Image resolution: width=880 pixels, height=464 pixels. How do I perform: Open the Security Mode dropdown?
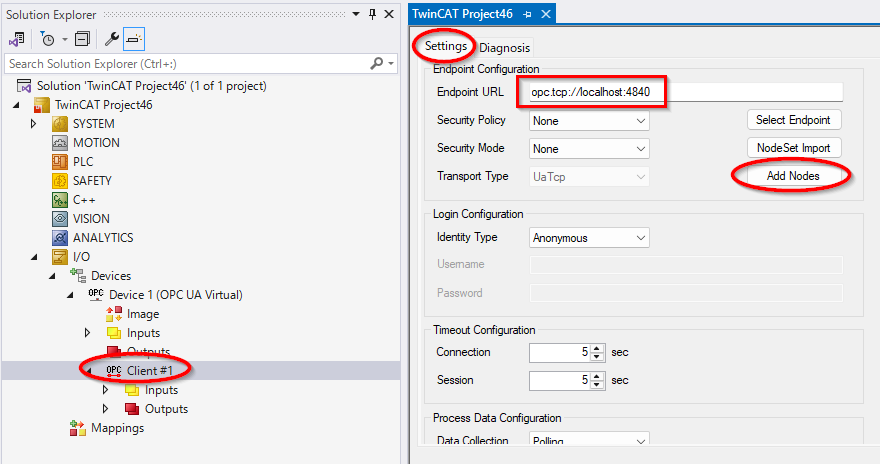coord(589,149)
